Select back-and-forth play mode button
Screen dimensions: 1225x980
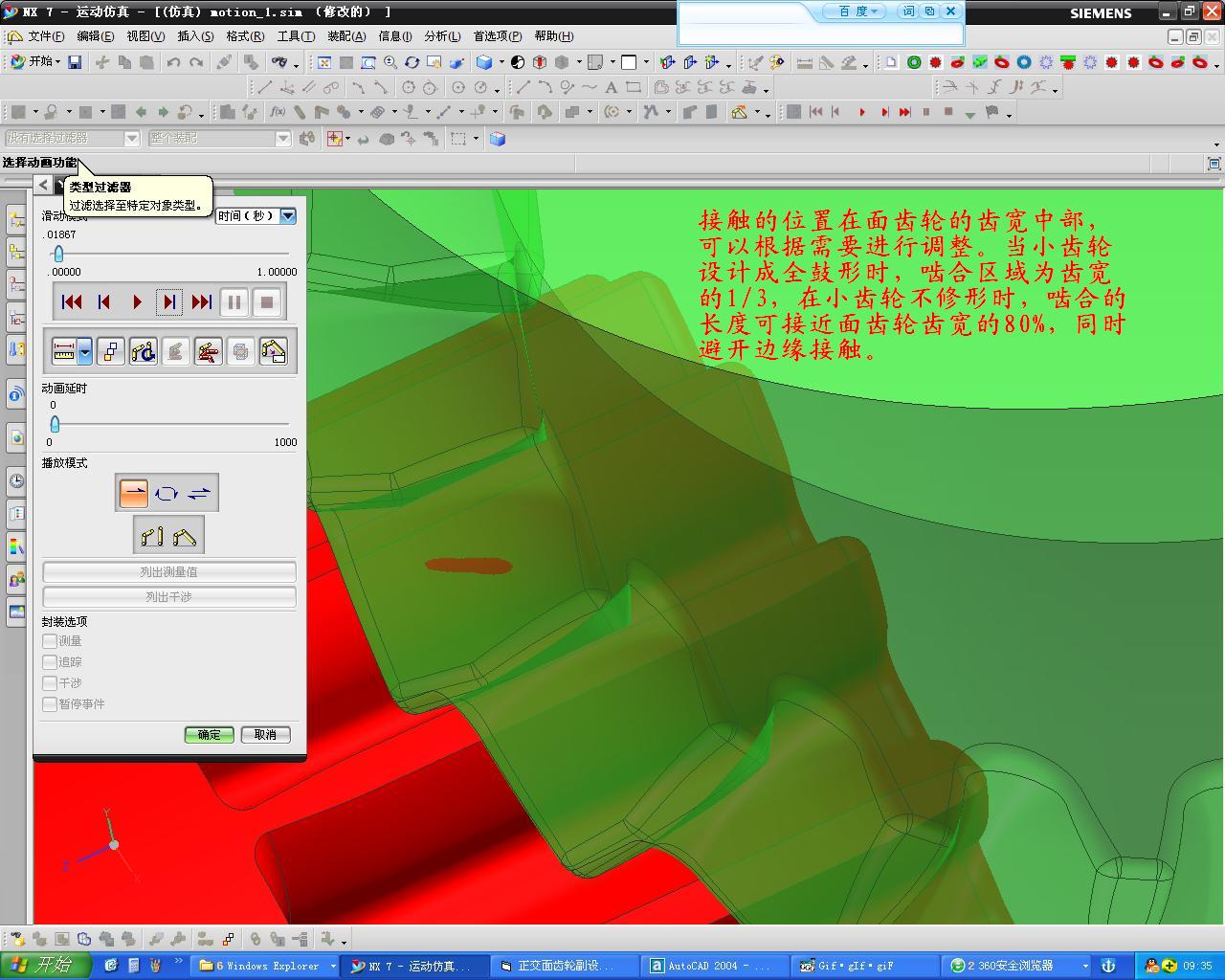coord(199,493)
